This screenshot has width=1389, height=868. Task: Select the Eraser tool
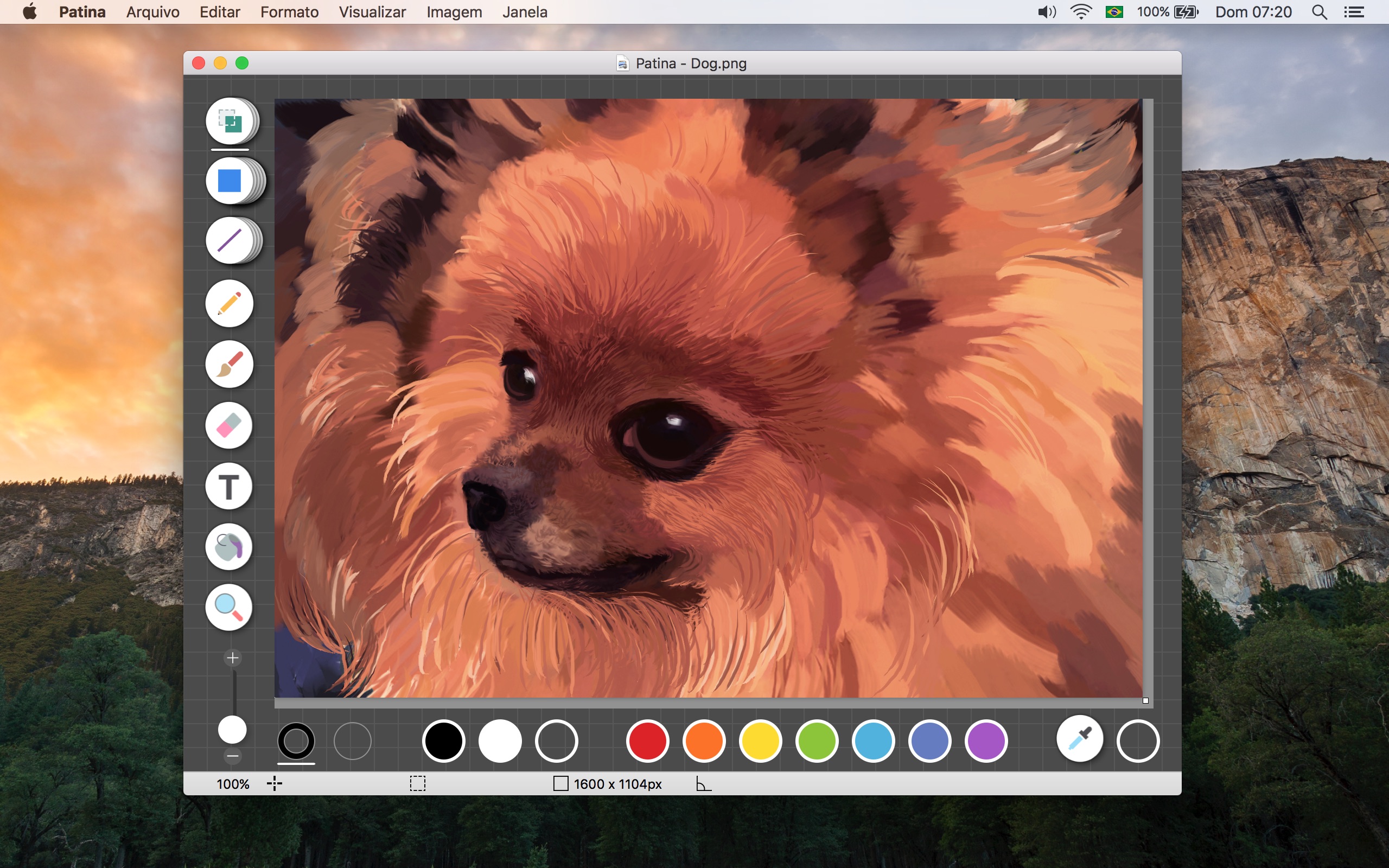[230, 425]
